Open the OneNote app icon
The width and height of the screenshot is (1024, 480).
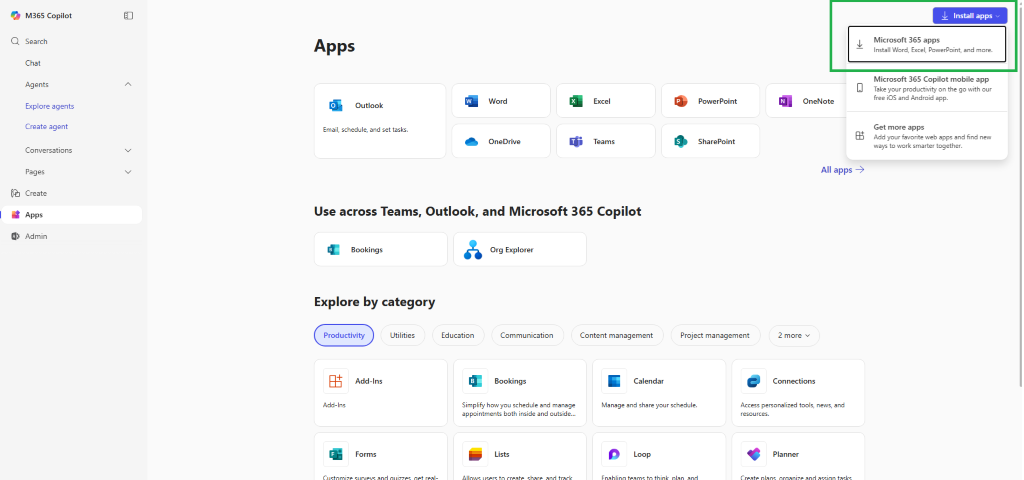tap(785, 101)
